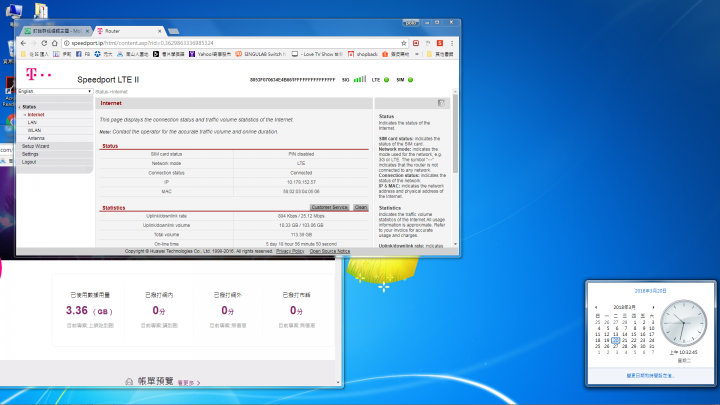Click the Customer Service button

[x=330, y=207]
